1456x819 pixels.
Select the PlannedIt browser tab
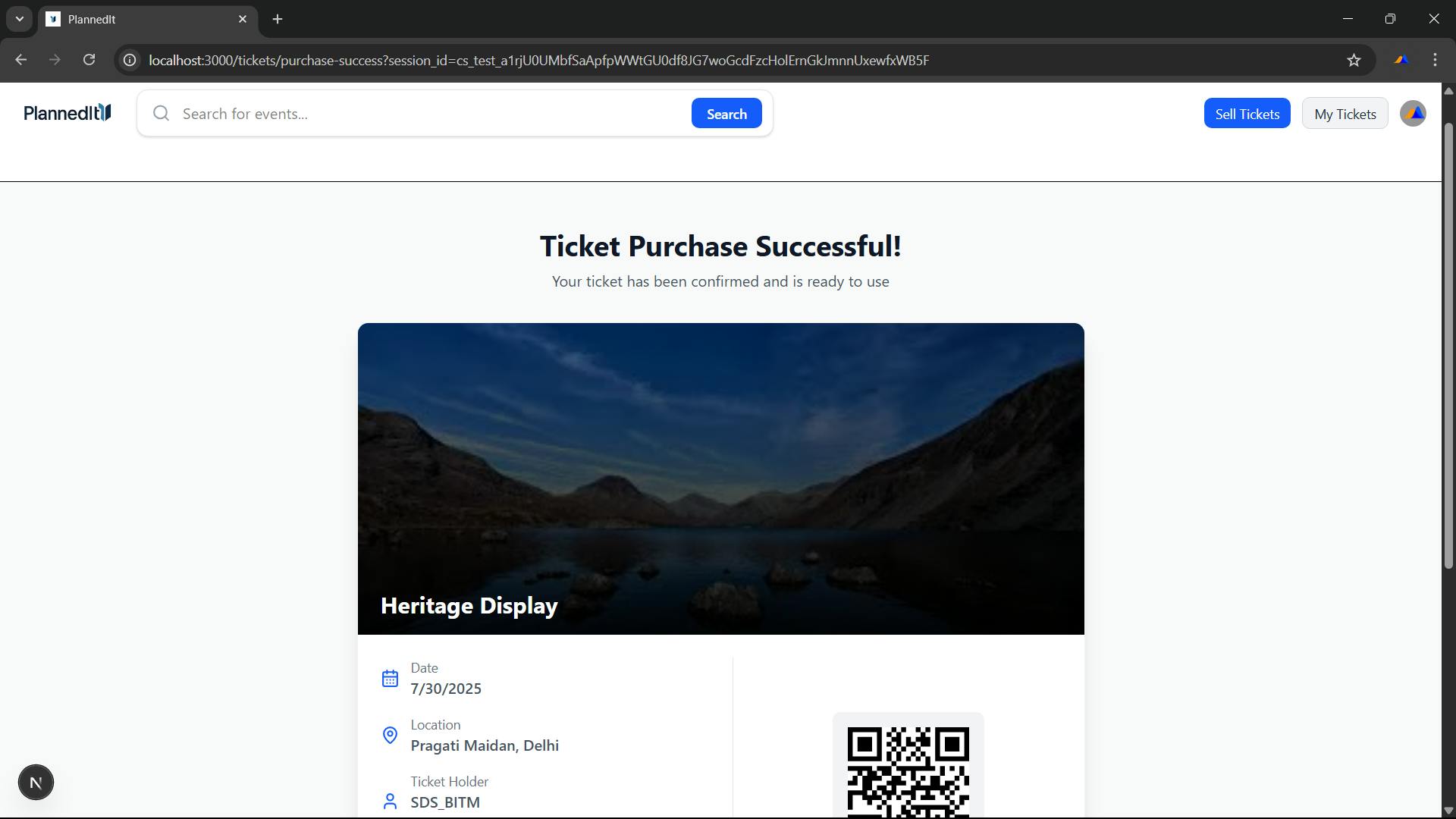pyautogui.click(x=148, y=19)
